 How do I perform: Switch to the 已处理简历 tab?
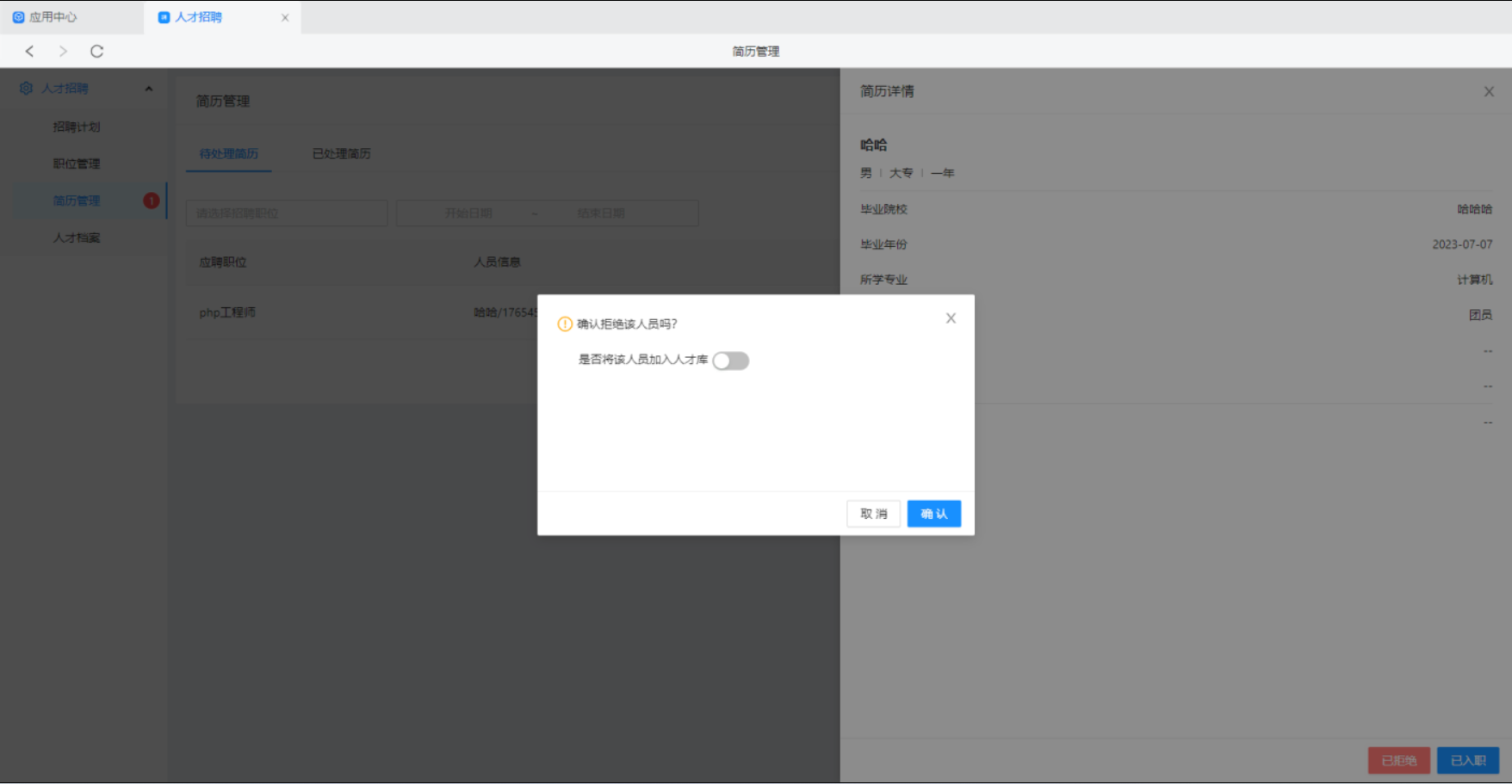(341, 154)
